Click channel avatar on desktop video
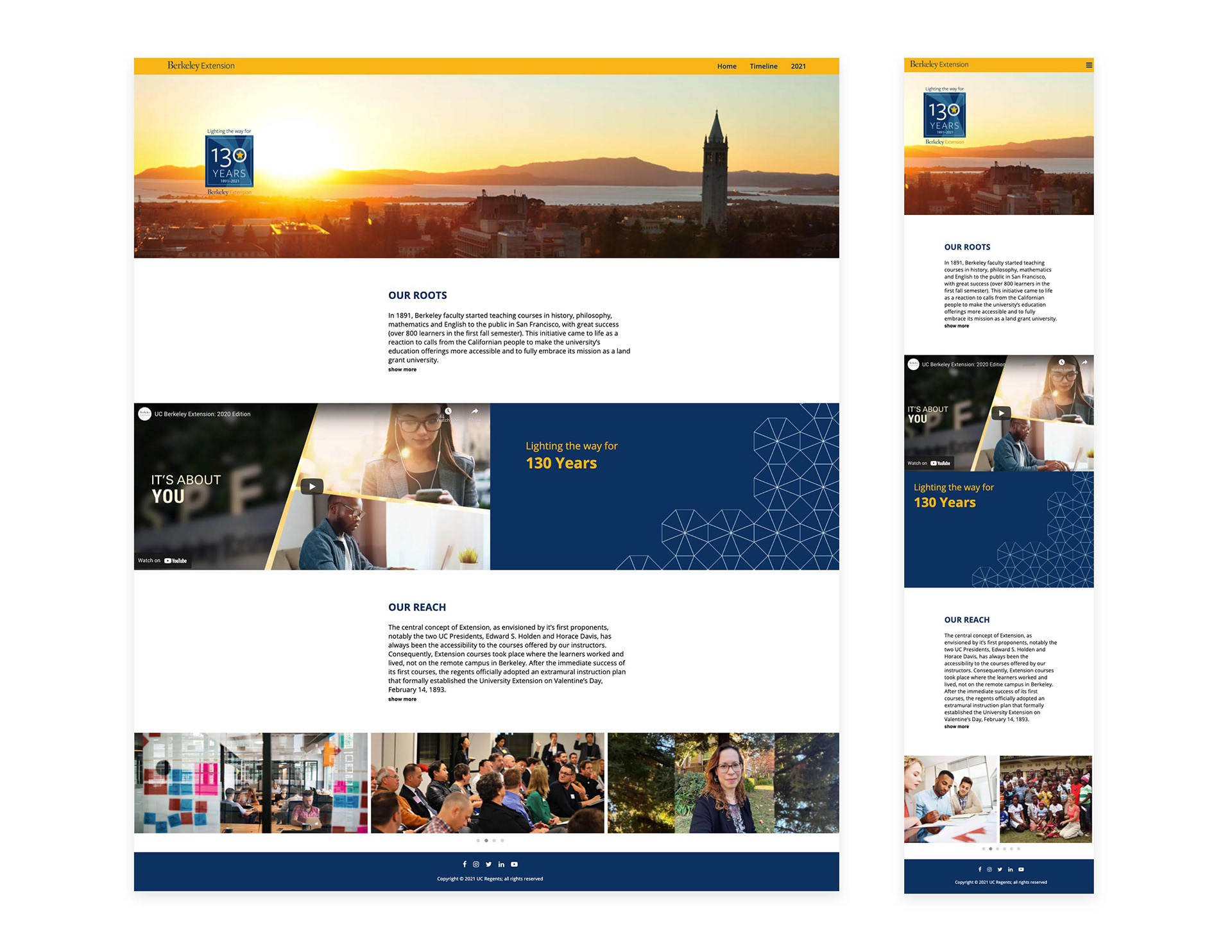 coord(145,414)
